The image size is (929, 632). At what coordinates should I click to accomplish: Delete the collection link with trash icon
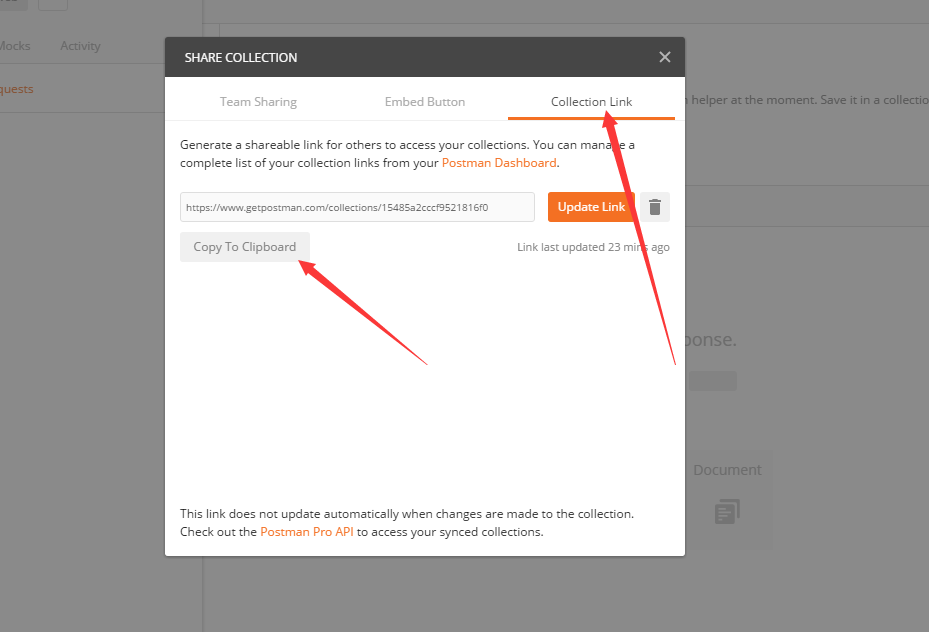pyautogui.click(x=655, y=207)
